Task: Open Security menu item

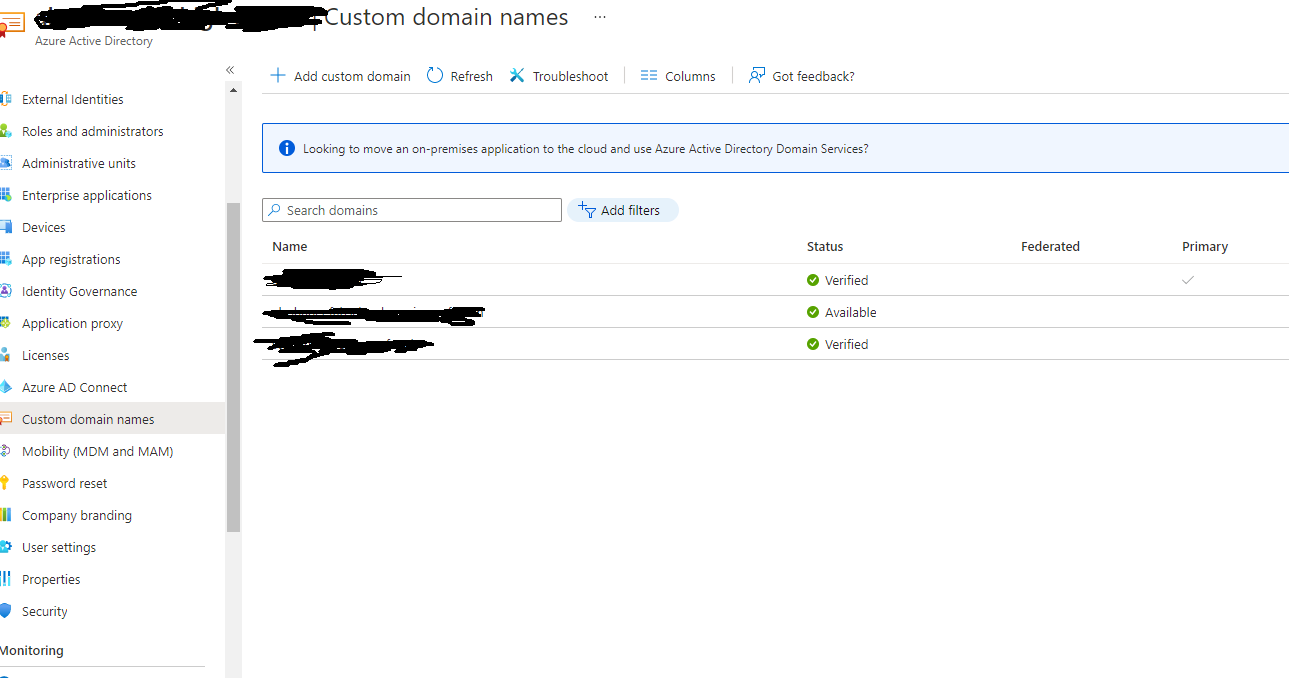Action: [45, 611]
